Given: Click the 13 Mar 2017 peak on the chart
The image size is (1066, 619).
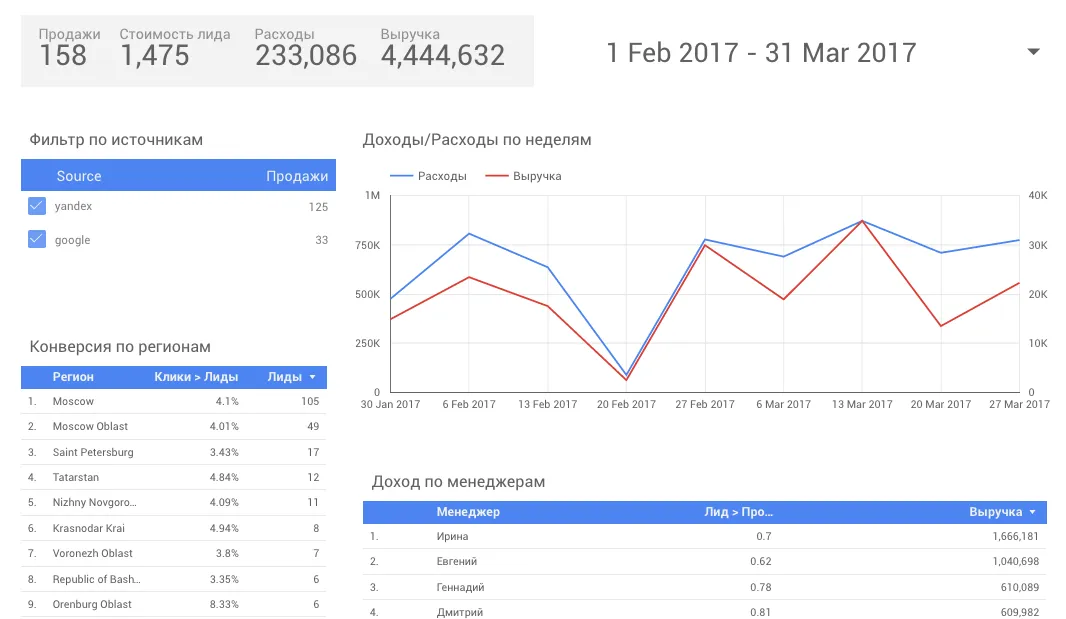Looking at the screenshot, I should point(862,220).
